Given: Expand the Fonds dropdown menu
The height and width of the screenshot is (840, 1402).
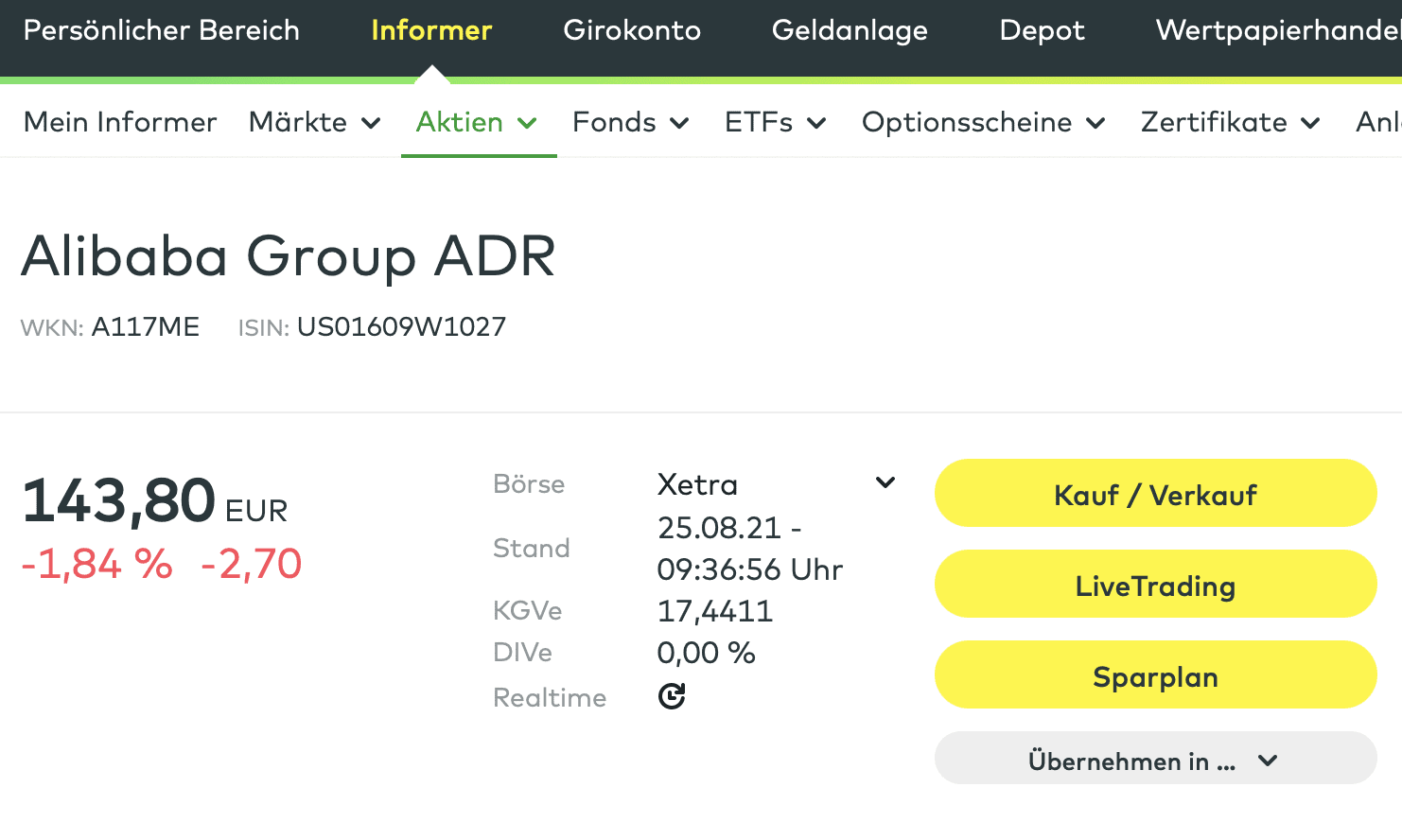Looking at the screenshot, I should [630, 121].
